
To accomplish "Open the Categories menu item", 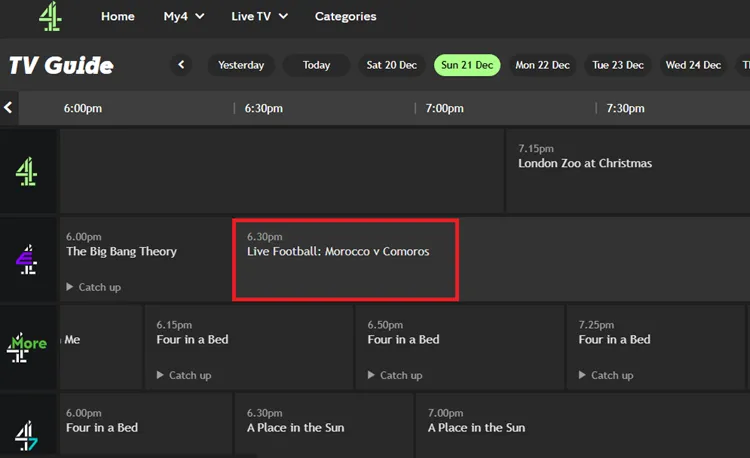I will coord(345,16).
